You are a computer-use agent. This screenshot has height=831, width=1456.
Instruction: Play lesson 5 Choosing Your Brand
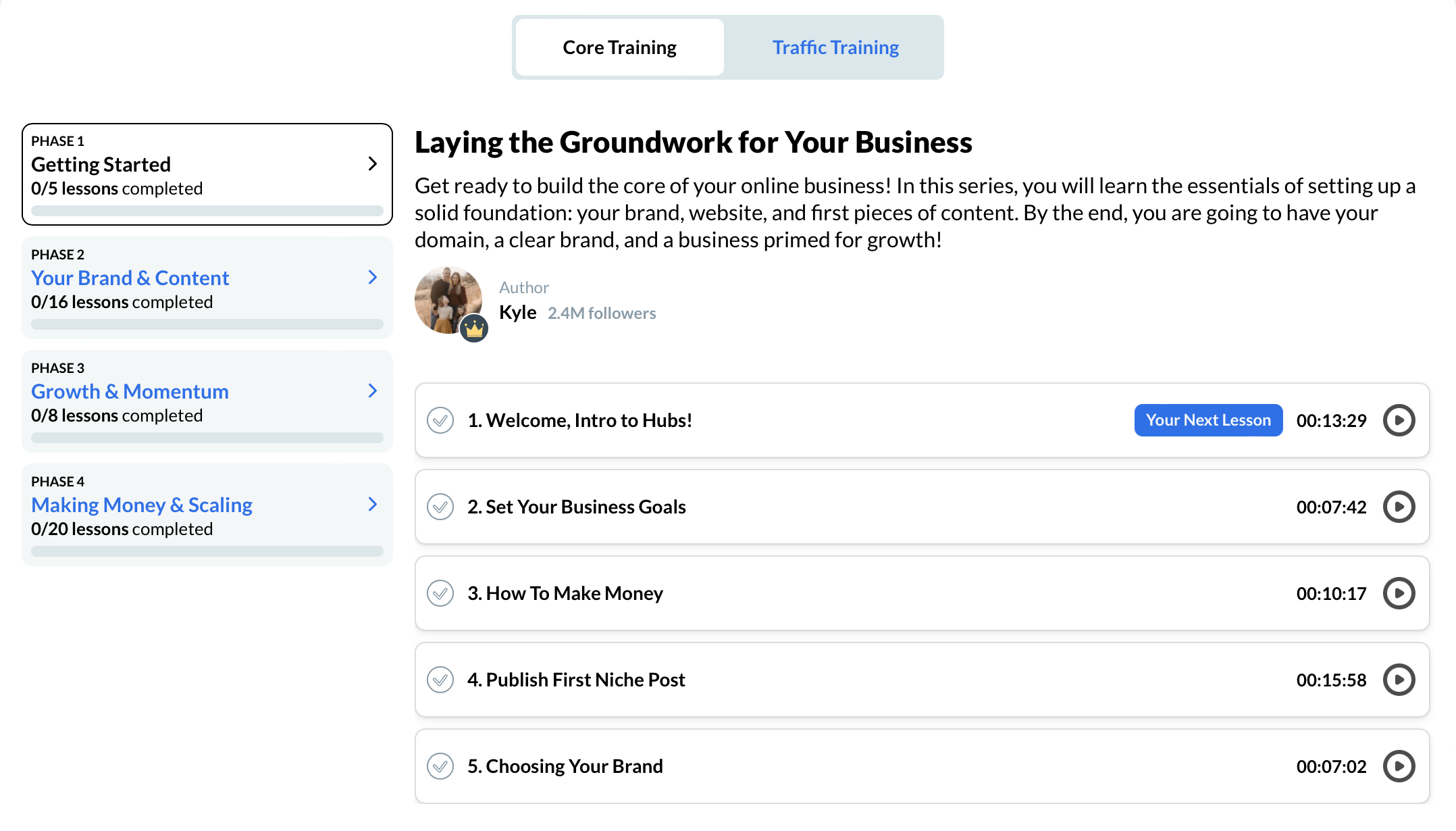coord(1399,766)
